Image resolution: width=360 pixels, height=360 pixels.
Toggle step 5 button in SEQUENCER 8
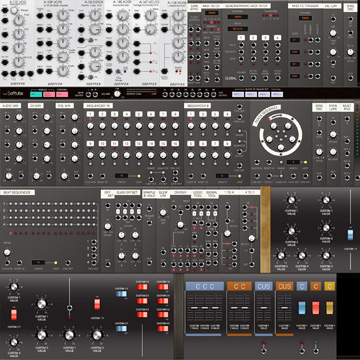click(191, 143)
